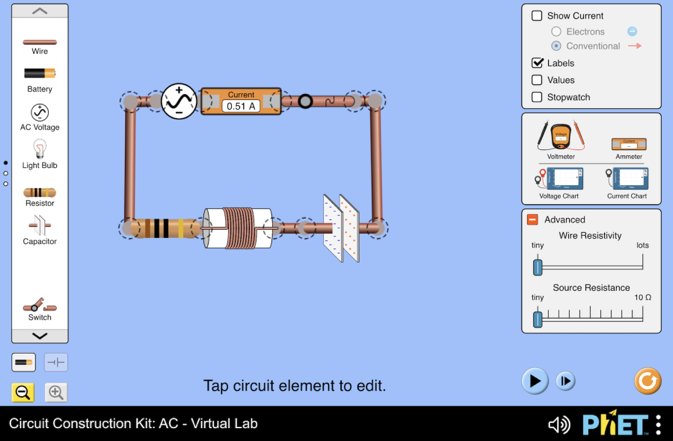This screenshot has height=441, width=673.
Task: Tap the inductor coil in circuit
Action: pyautogui.click(x=238, y=228)
